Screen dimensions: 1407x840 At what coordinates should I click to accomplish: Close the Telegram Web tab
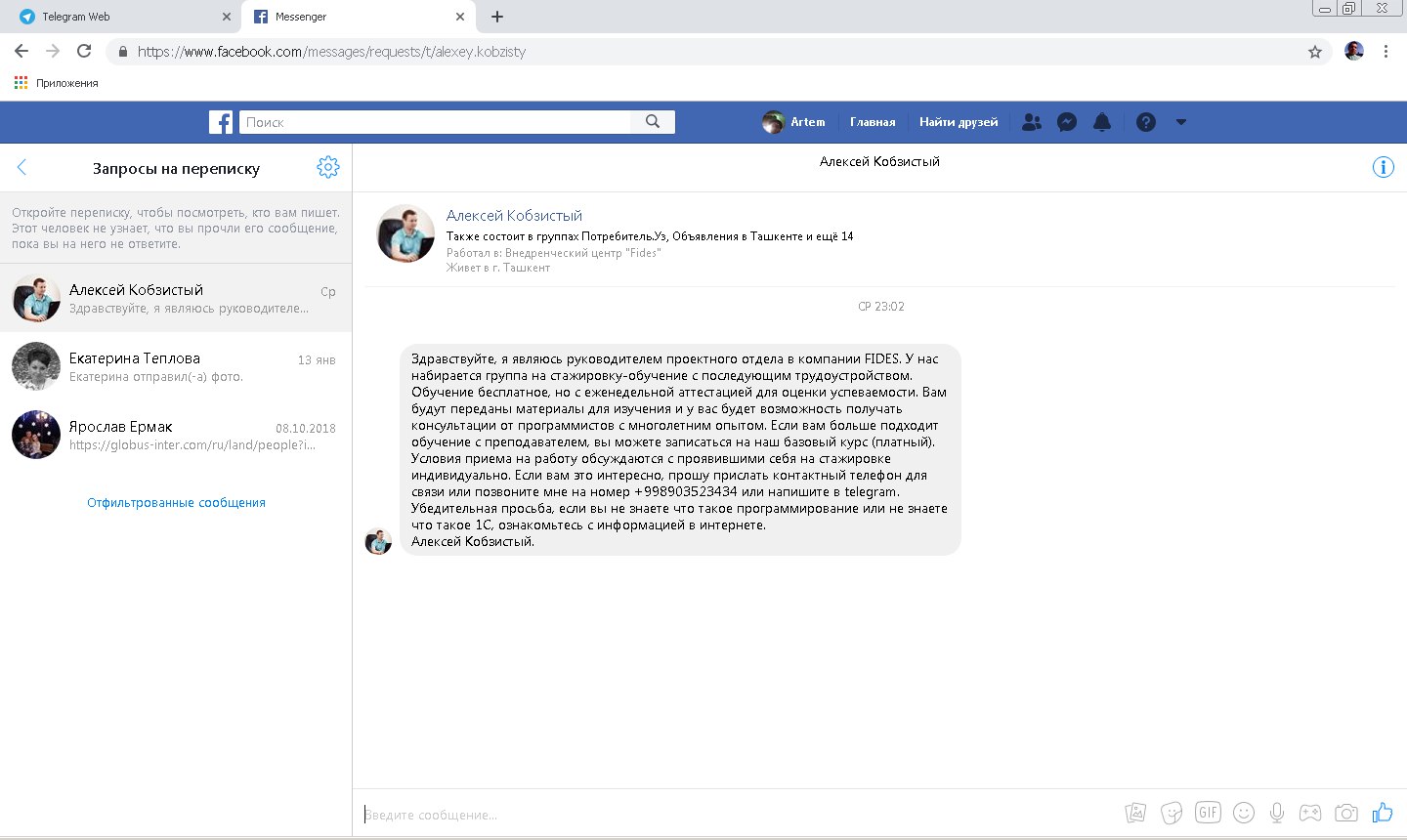click(x=227, y=17)
